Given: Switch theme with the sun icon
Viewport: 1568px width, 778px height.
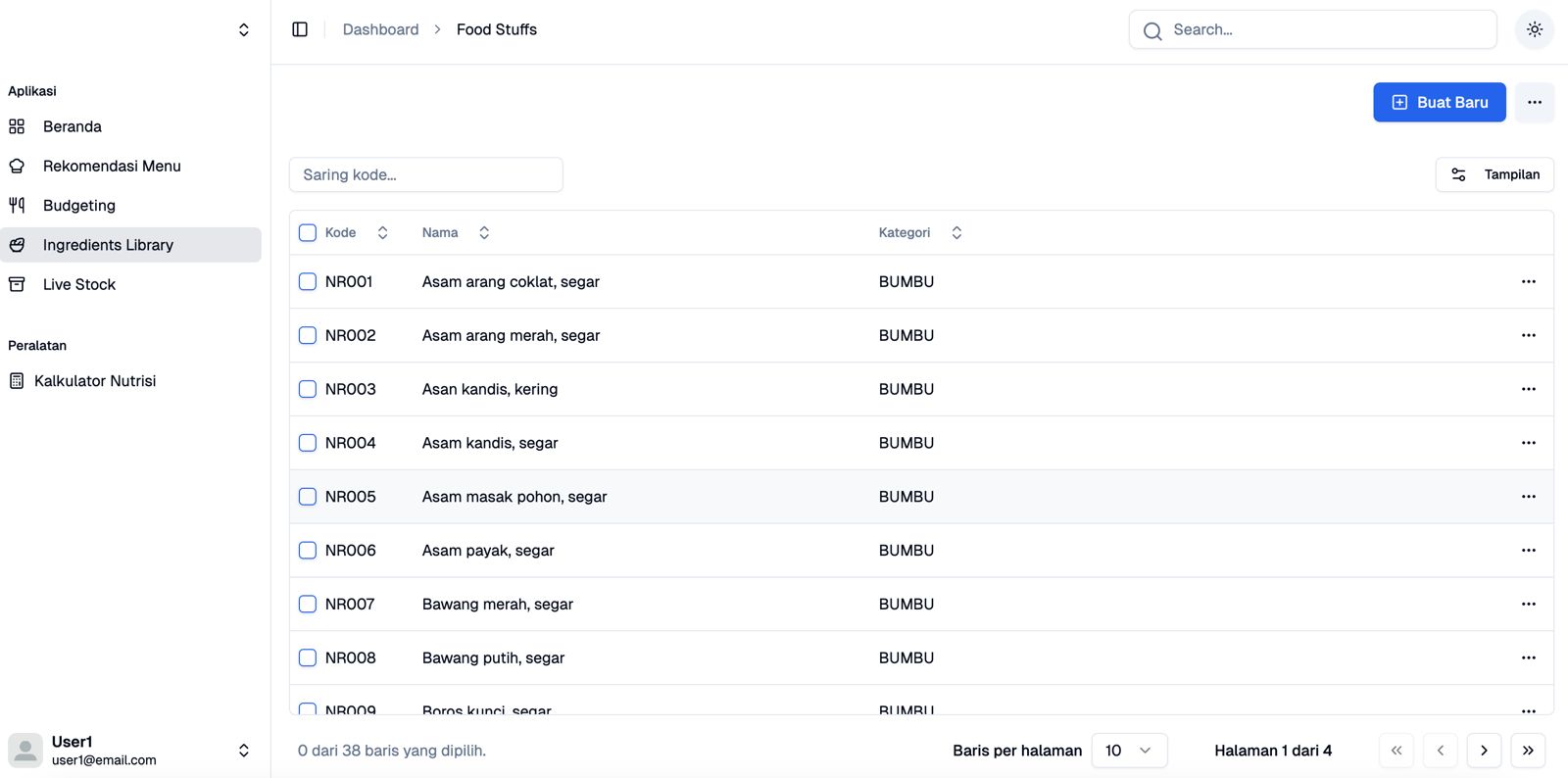Looking at the screenshot, I should [1534, 29].
